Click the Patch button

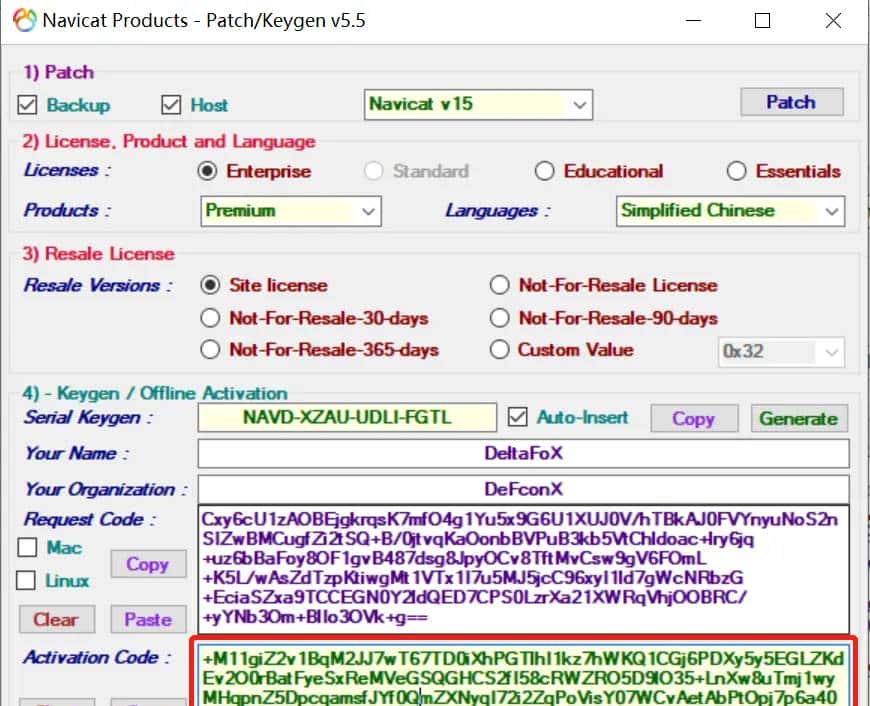pos(791,101)
